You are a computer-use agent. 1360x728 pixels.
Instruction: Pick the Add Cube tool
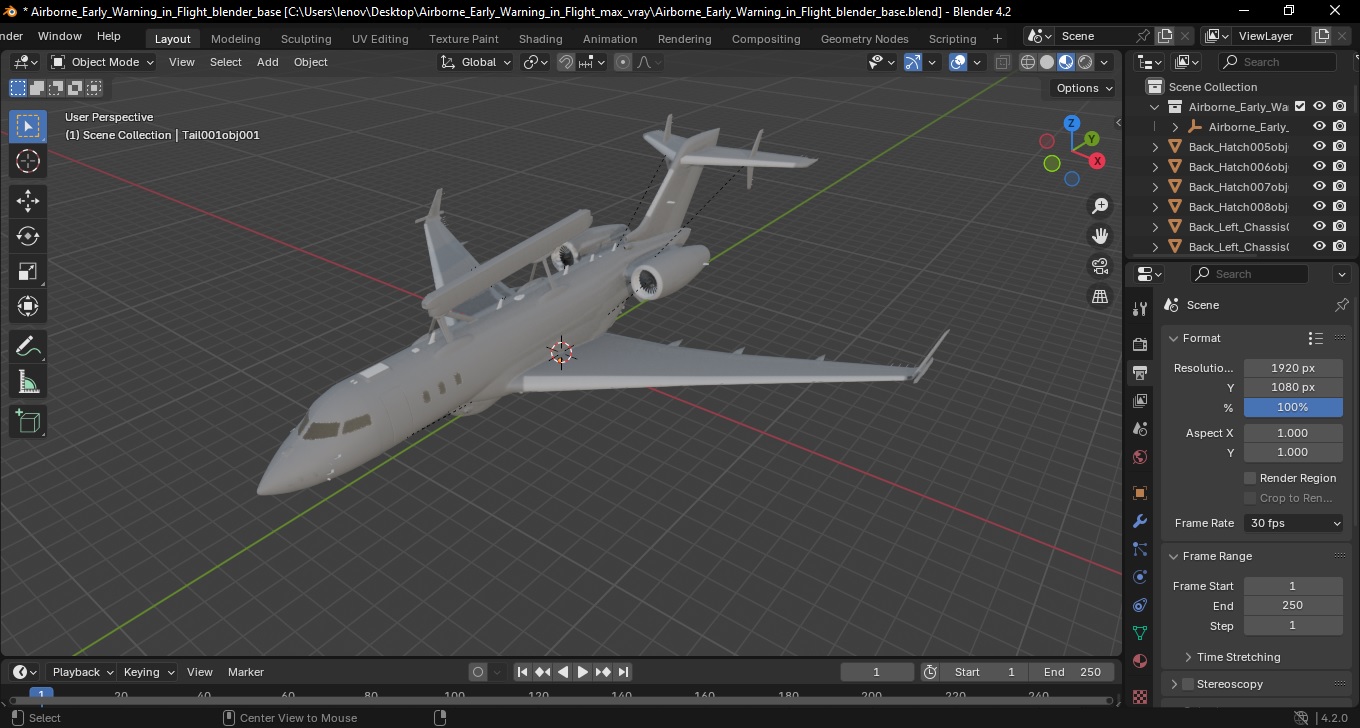(x=28, y=421)
